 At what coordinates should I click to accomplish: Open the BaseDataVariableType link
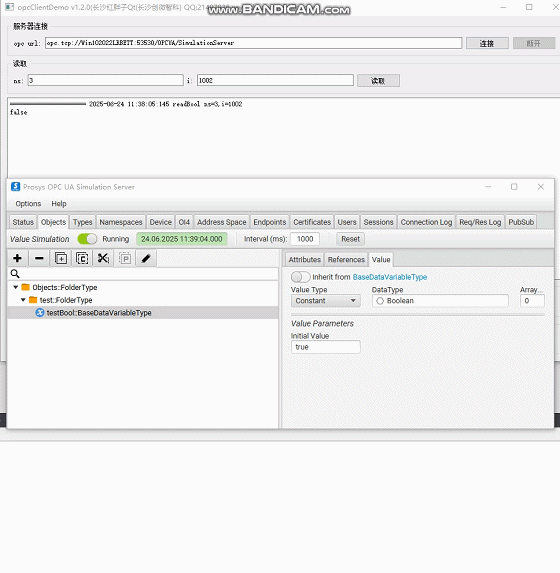point(390,277)
